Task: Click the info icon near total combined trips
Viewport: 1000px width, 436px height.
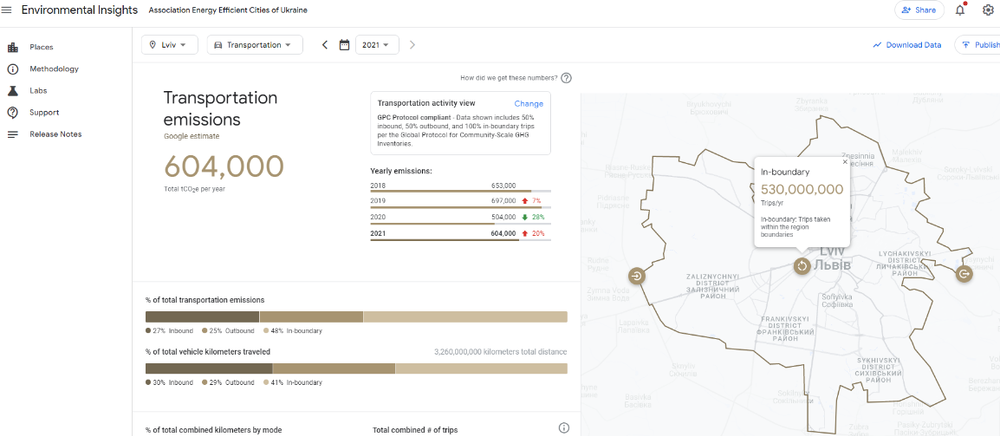Action: [564, 429]
